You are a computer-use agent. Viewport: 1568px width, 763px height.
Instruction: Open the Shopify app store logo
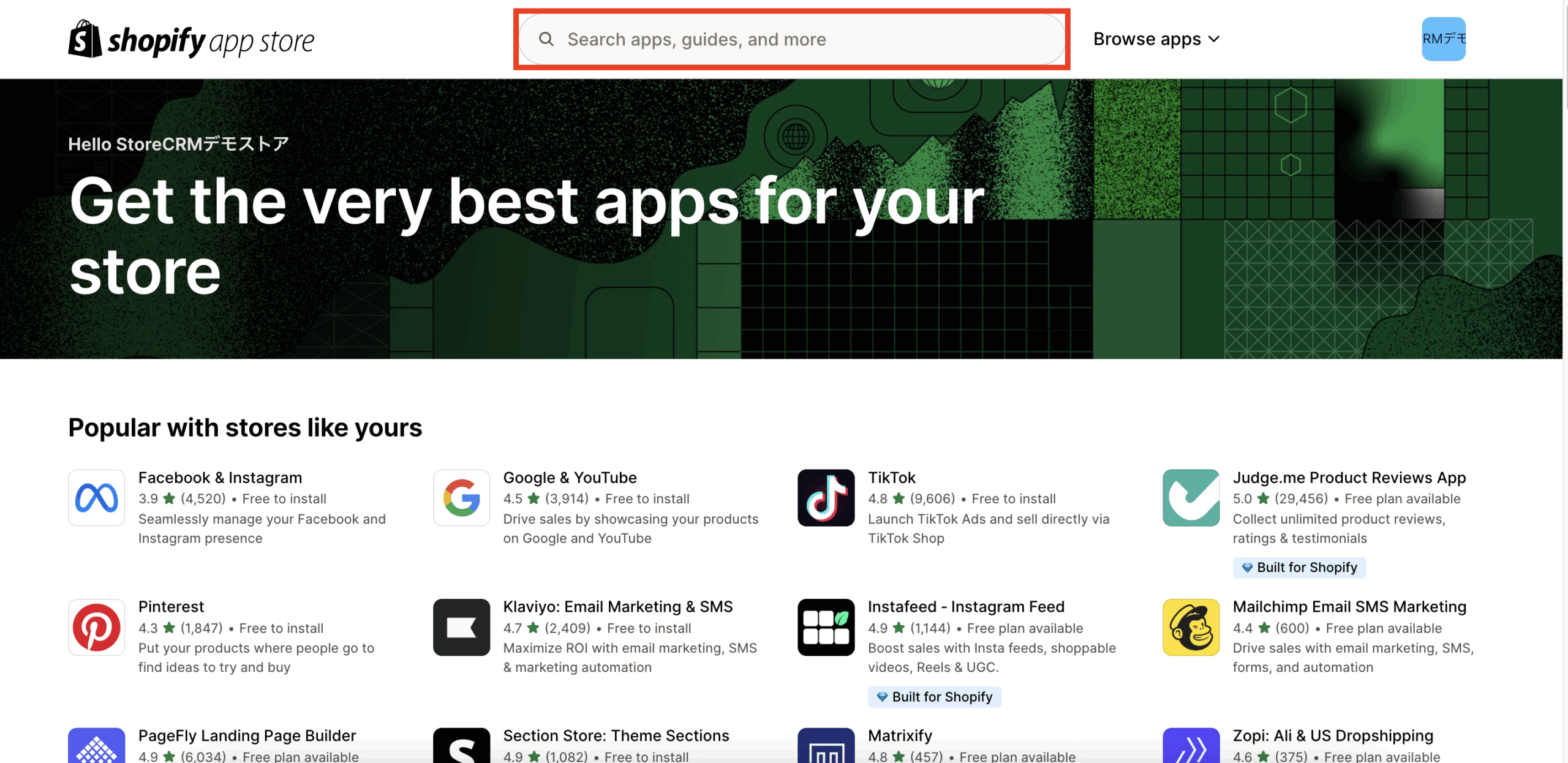191,39
